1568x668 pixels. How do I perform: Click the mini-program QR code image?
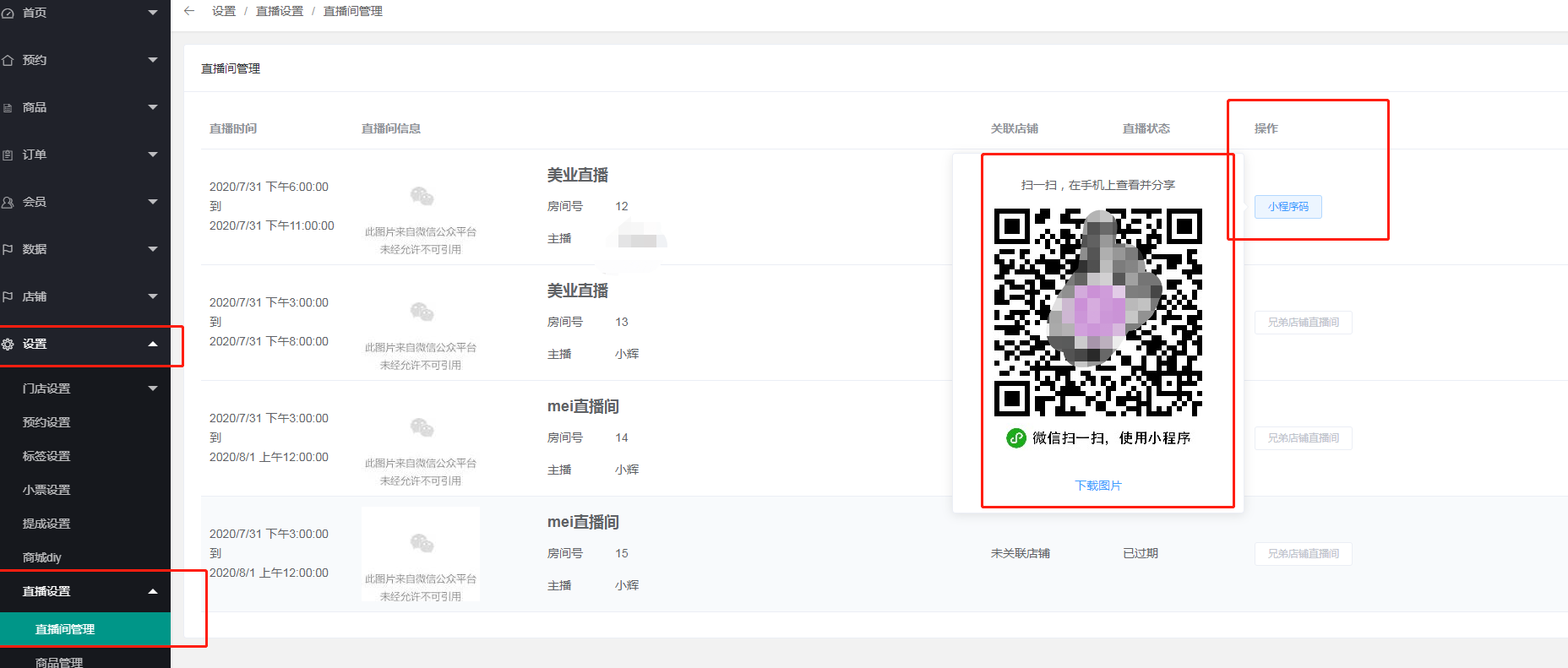click(1098, 312)
